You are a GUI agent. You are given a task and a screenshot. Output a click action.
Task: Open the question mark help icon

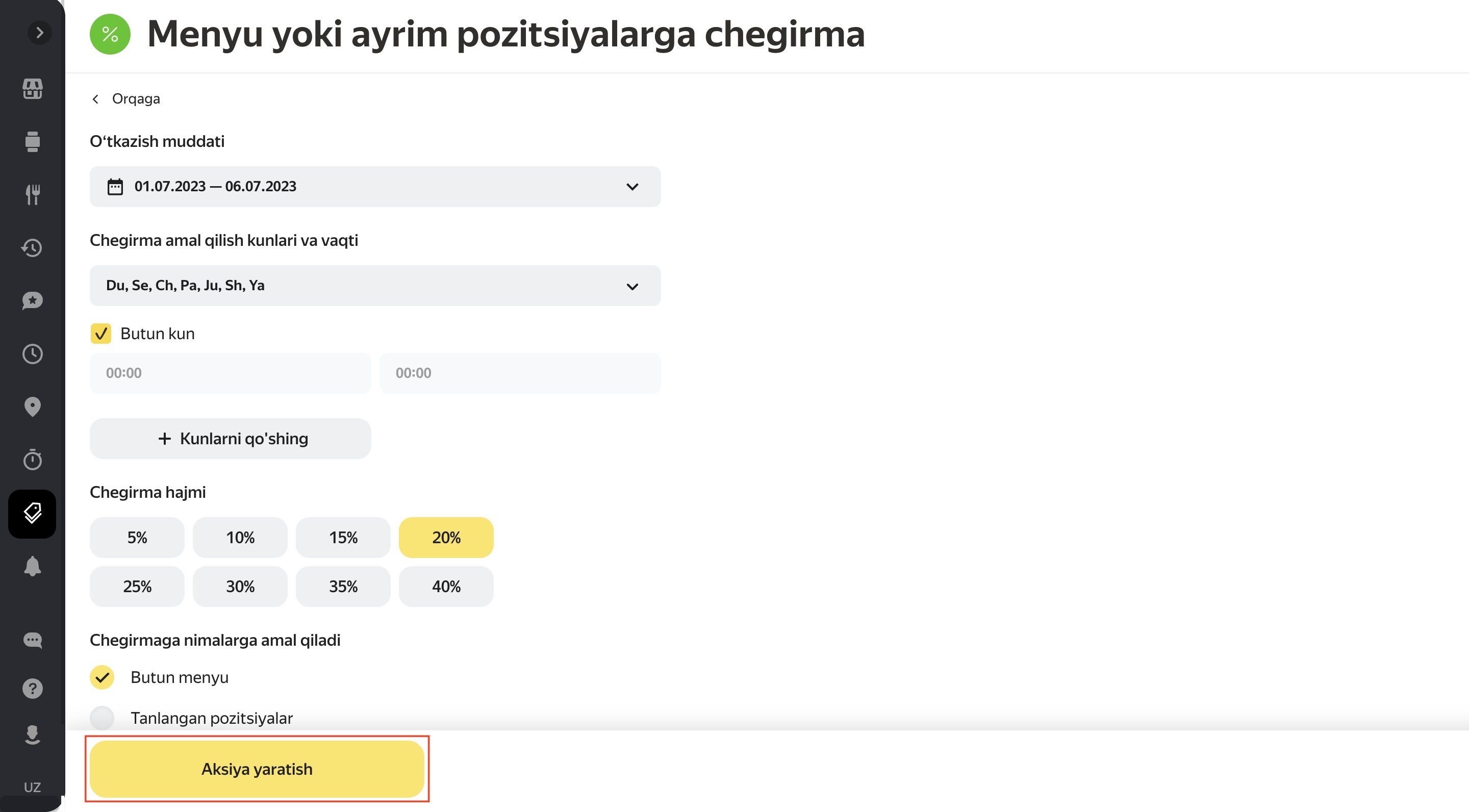point(33,689)
